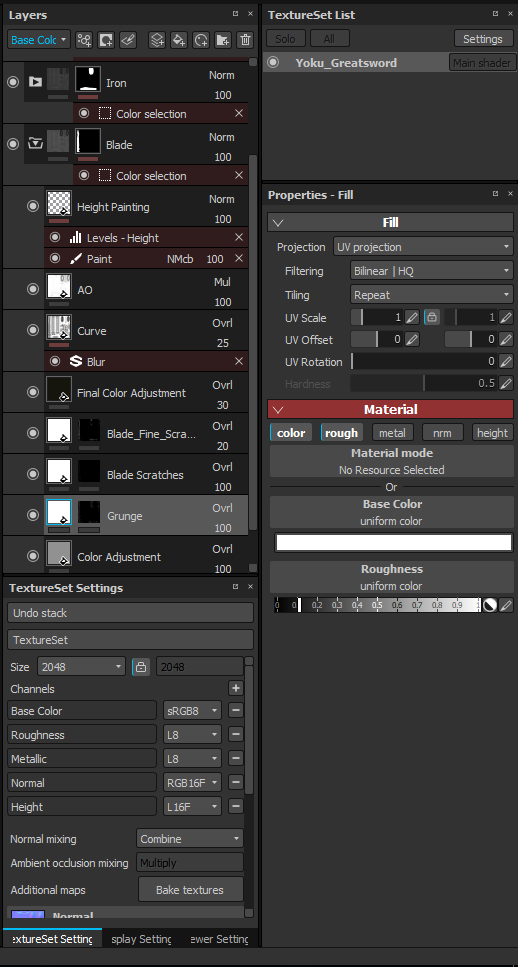Viewport: 518px width, 967px height.
Task: Open the Normal mixing Combine dropdown
Action: coord(190,839)
